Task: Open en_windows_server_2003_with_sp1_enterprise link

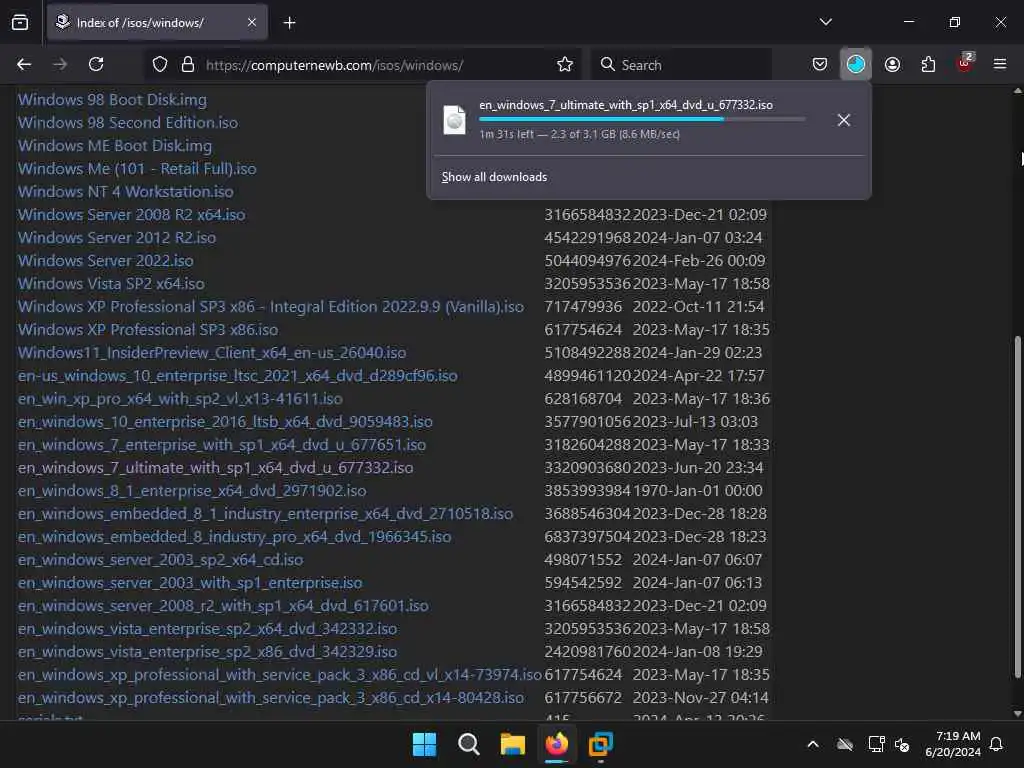Action: [x=190, y=583]
